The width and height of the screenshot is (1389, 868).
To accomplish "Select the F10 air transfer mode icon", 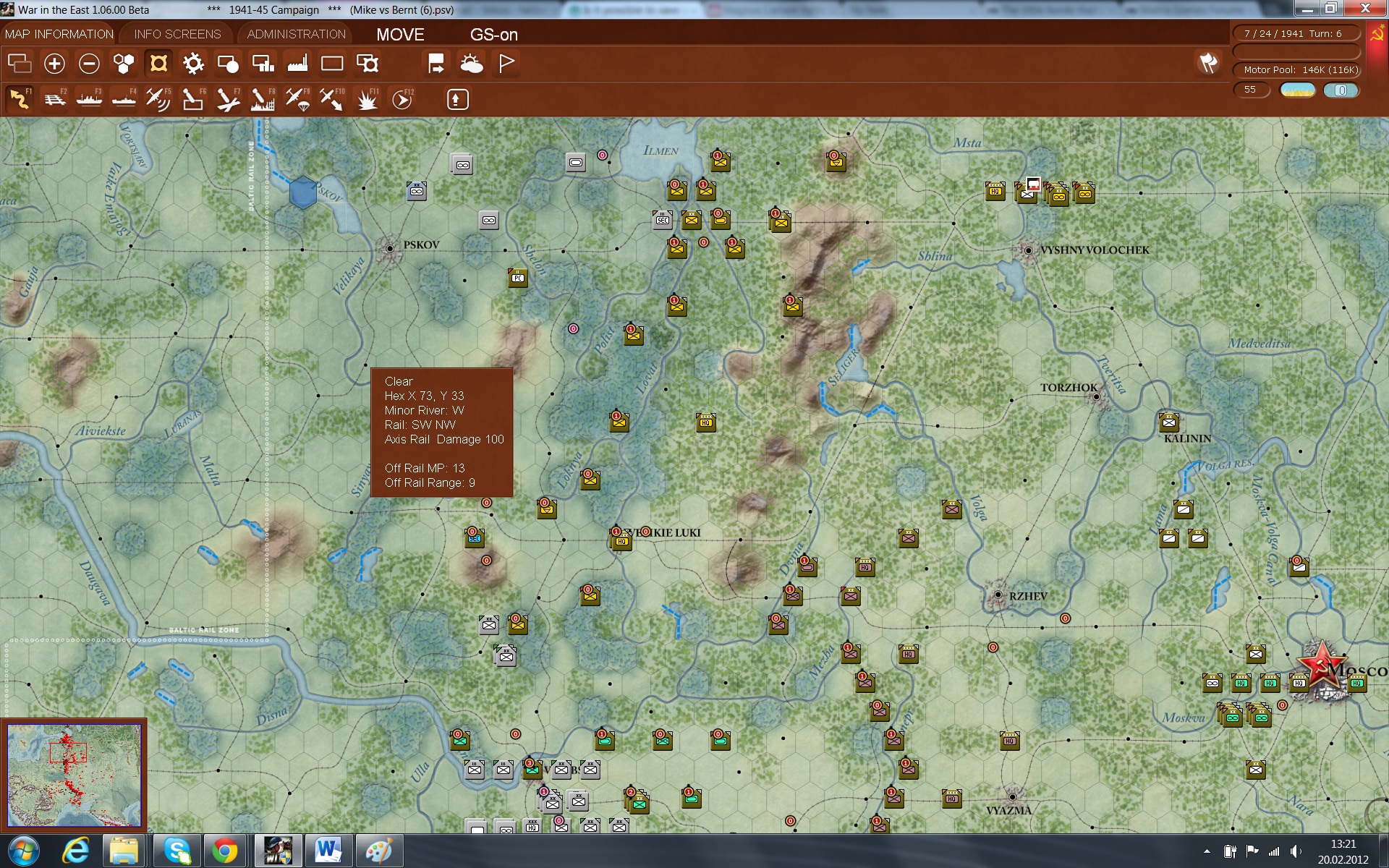I will coord(332,99).
